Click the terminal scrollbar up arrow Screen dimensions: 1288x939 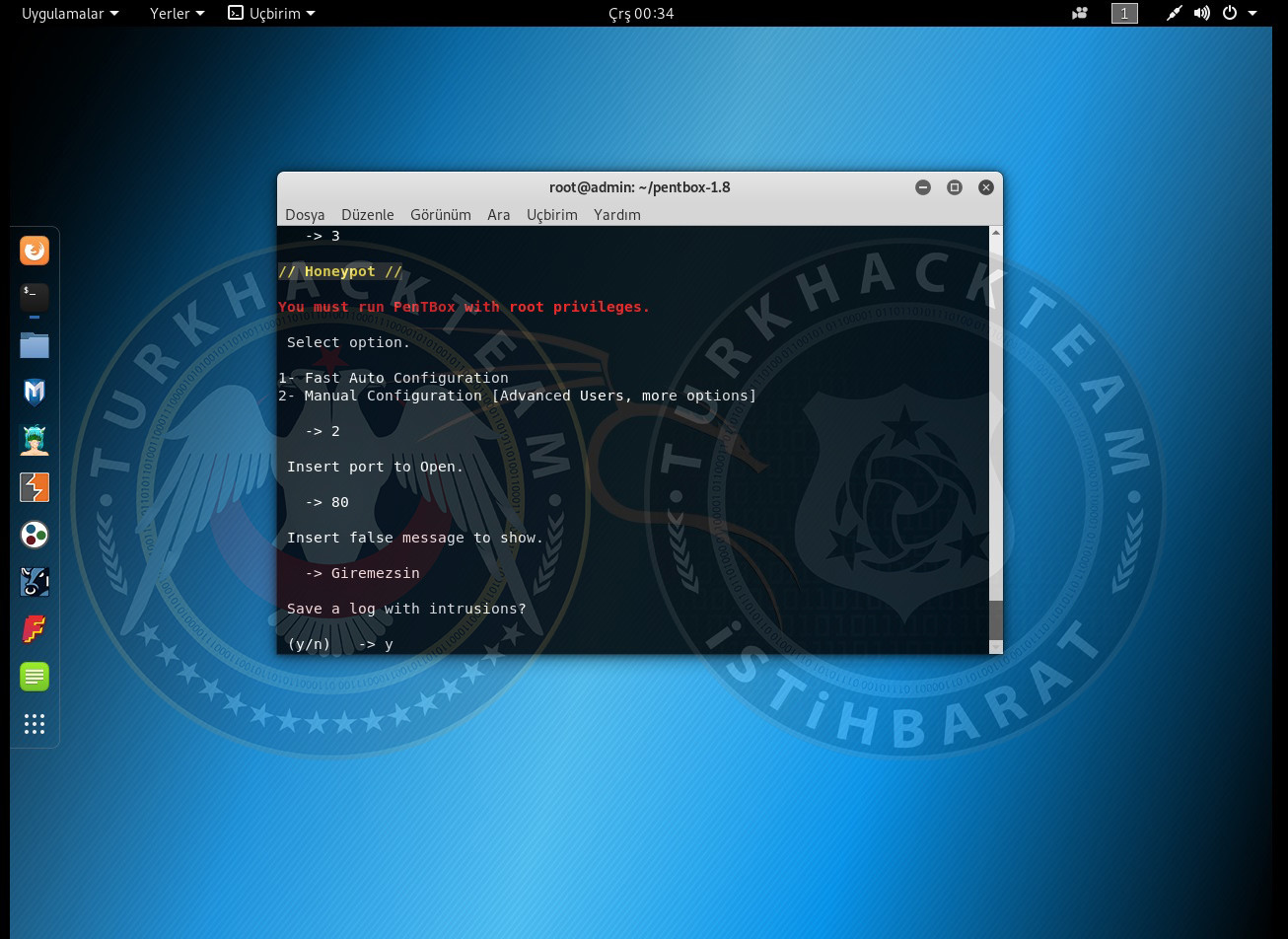pyautogui.click(x=996, y=233)
